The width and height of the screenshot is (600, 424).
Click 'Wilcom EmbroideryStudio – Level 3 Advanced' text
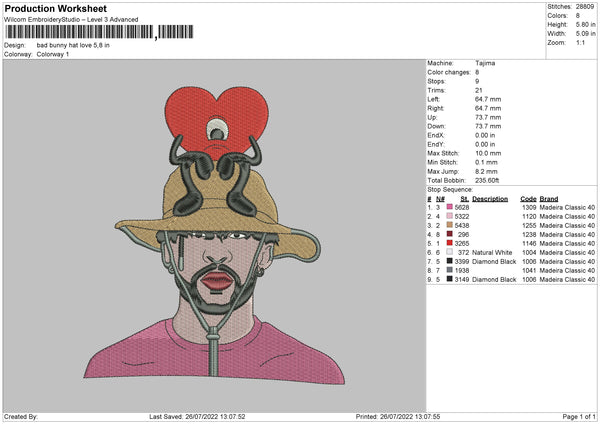(71, 20)
